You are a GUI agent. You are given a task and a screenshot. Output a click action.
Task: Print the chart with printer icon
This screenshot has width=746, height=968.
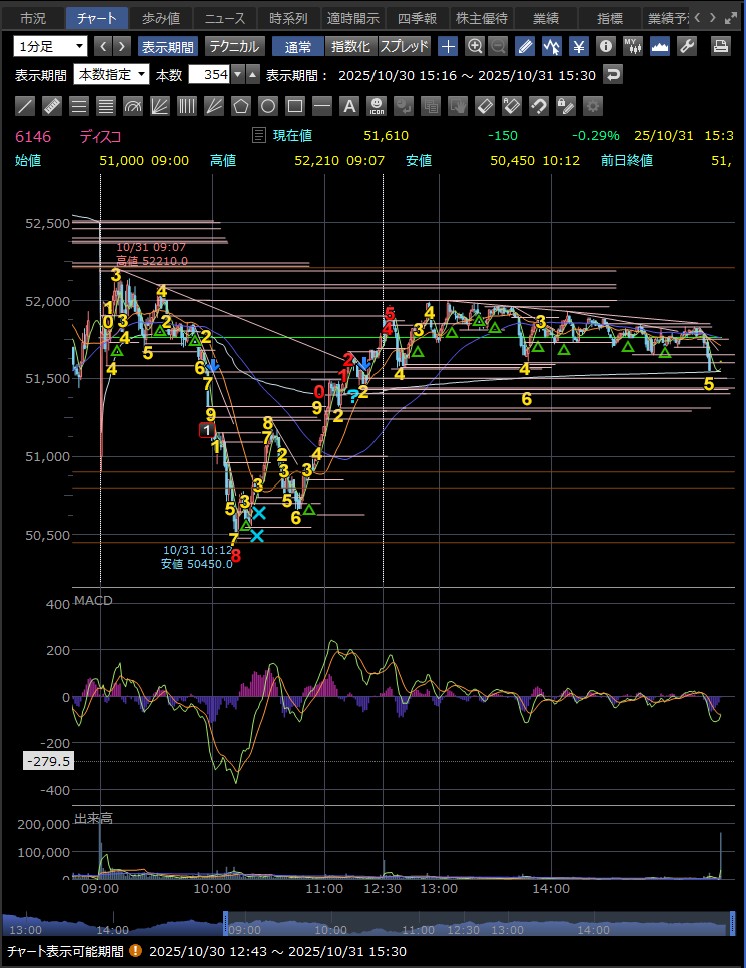720,46
